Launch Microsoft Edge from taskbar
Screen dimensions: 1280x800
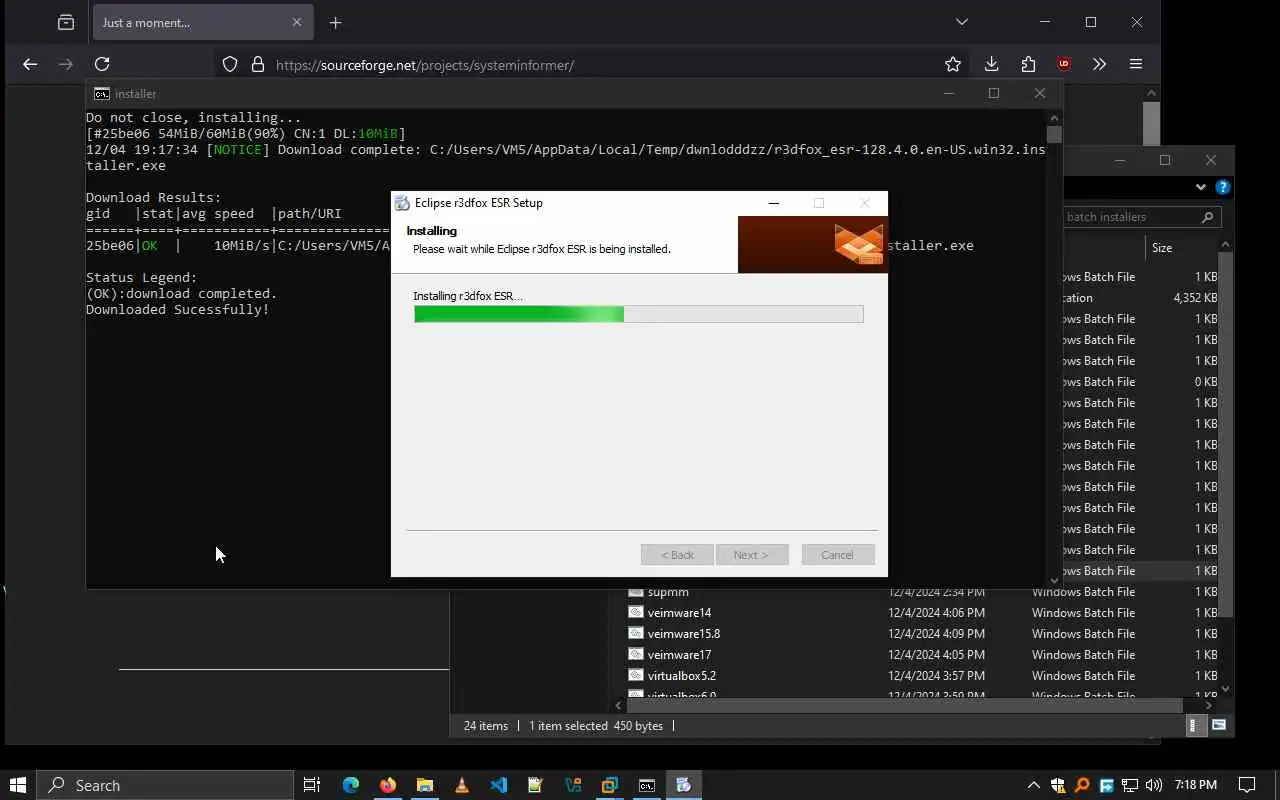[x=351, y=785]
